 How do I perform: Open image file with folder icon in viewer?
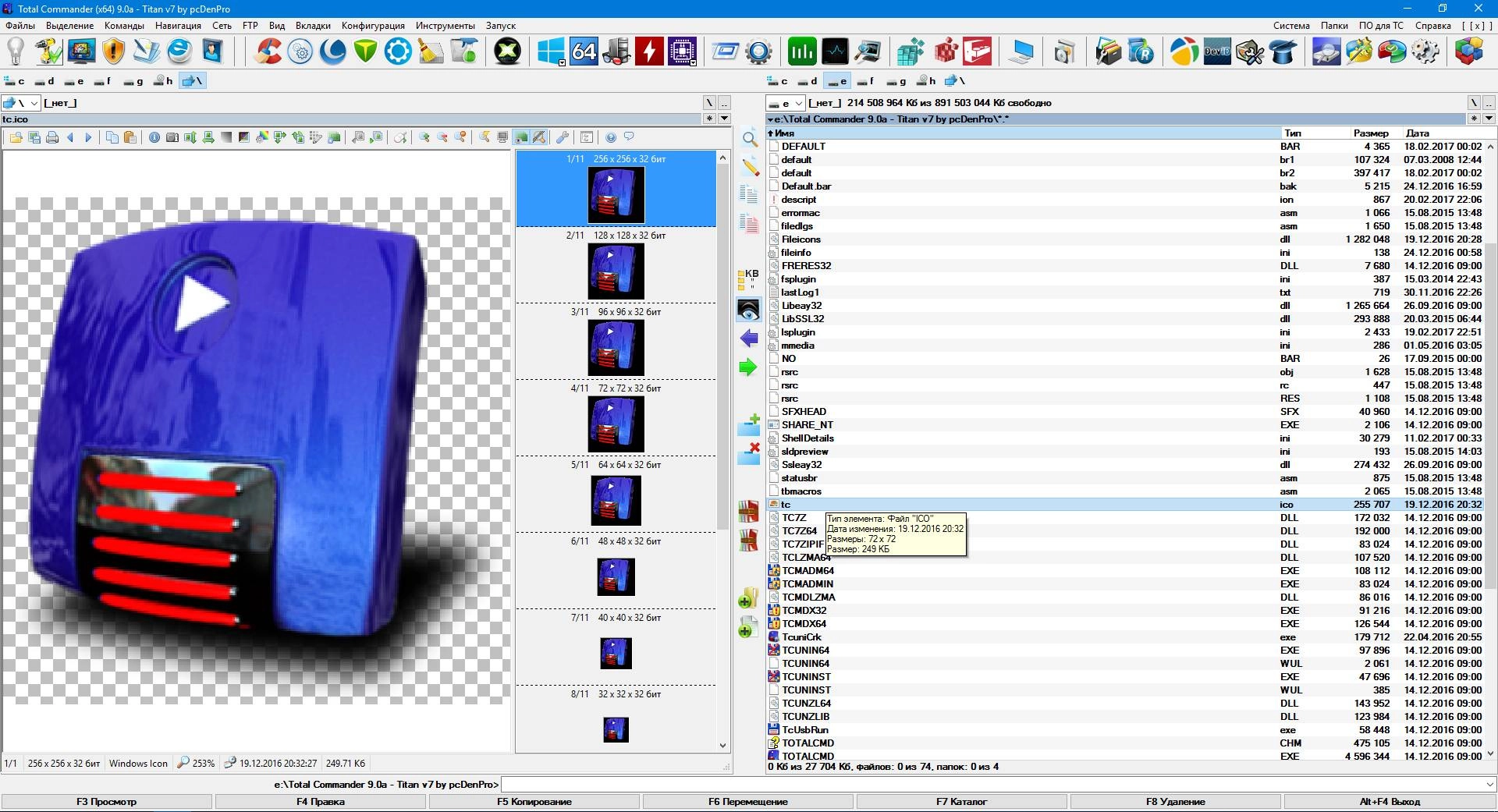[16, 137]
